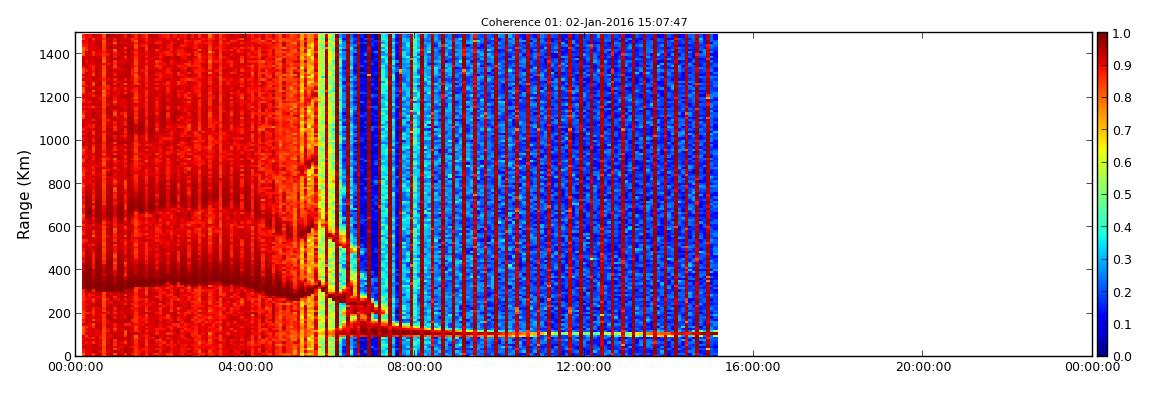1150x407 pixels.
Task: Click the 'Range (Km)' y-axis label
Action: [x=24, y=194]
